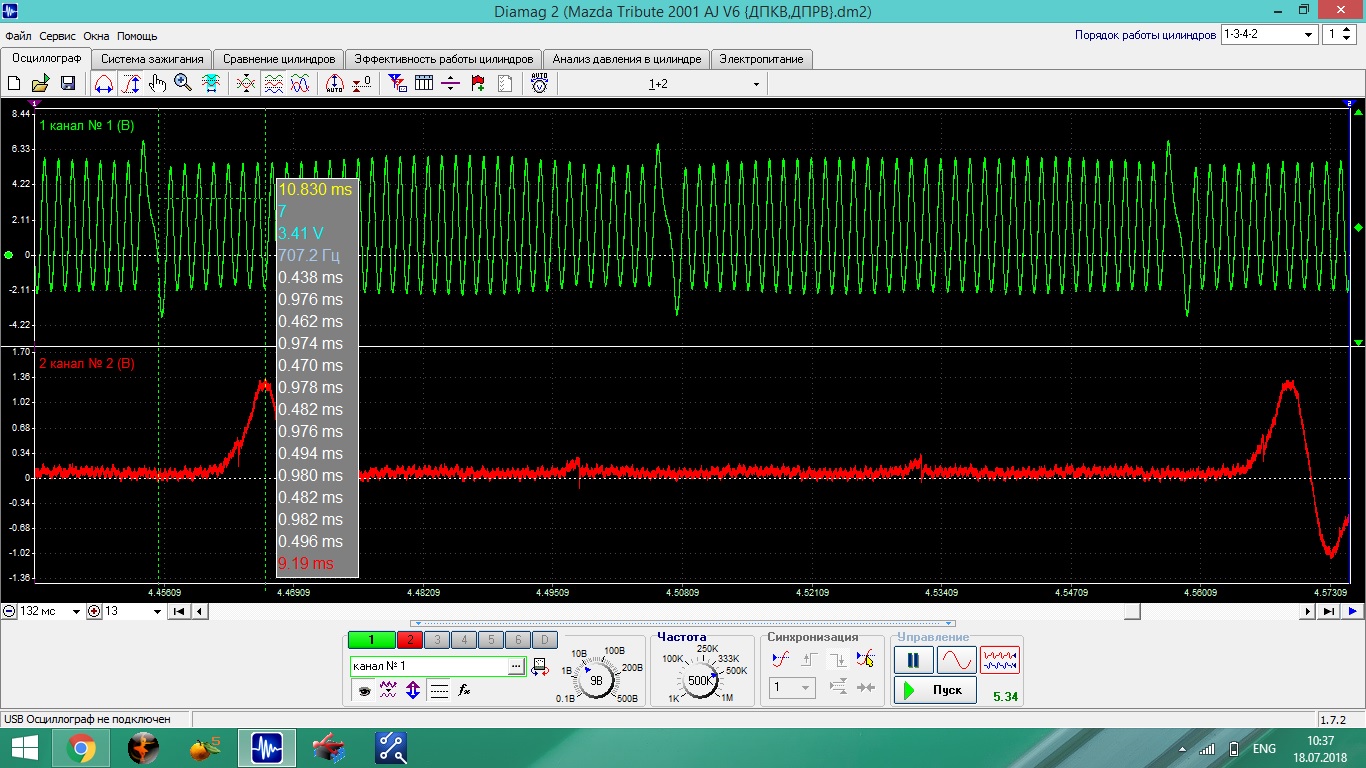Open a file with the folder icon
Image resolution: width=1366 pixels, height=768 pixels.
click(x=41, y=84)
